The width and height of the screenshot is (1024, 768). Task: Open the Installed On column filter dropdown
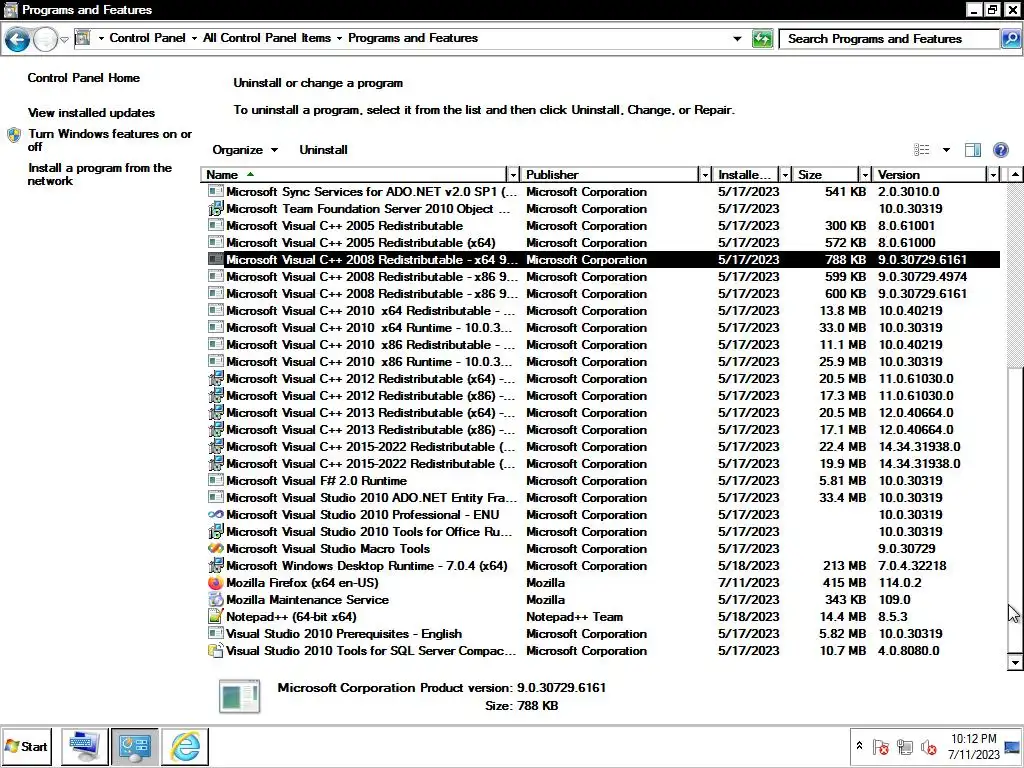pos(785,174)
